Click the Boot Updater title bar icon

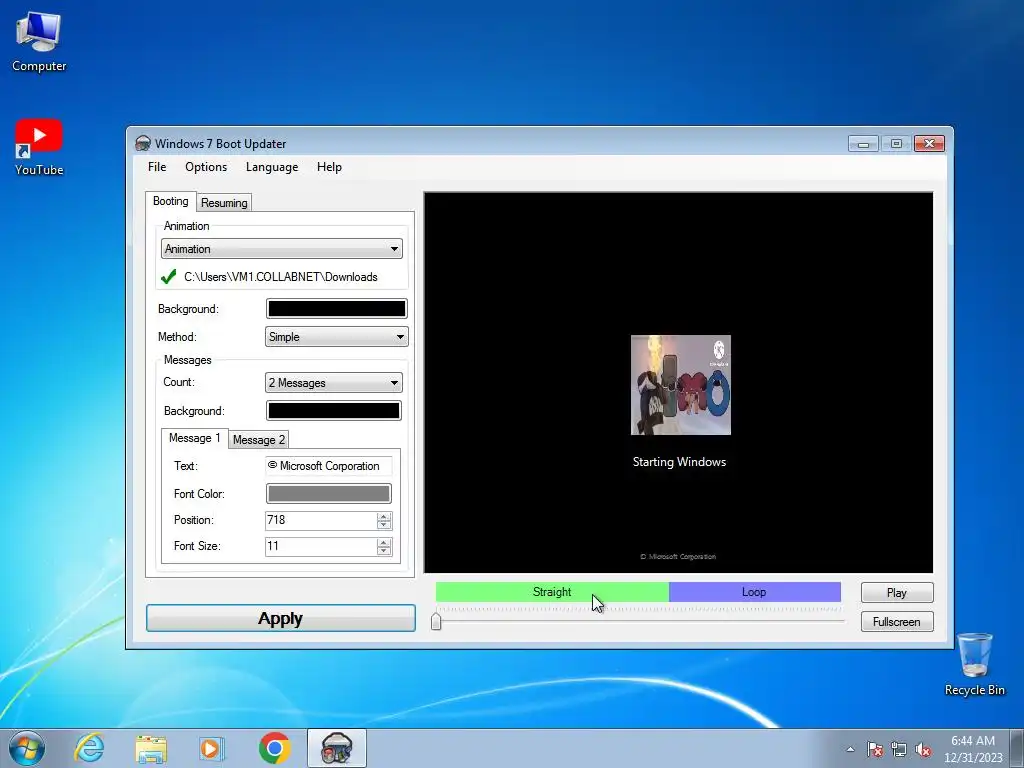click(142, 143)
